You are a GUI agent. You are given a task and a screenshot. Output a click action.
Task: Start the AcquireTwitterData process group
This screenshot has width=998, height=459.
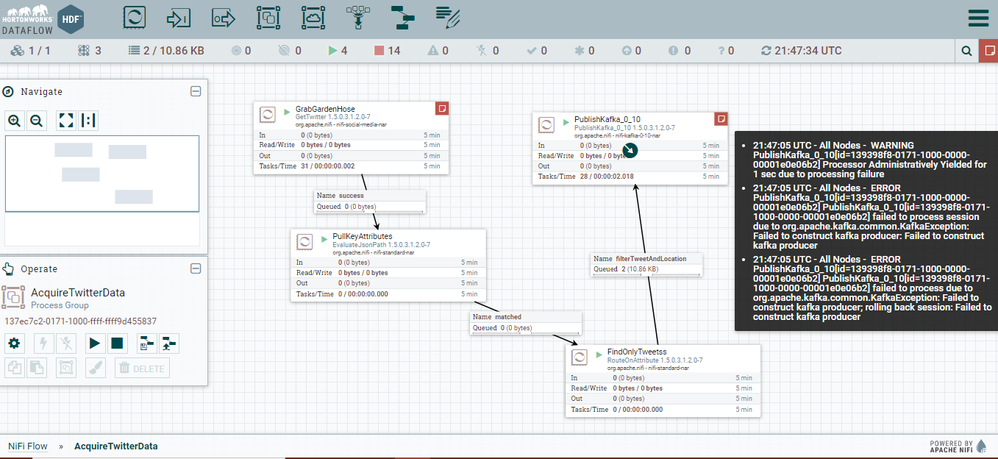pos(94,344)
